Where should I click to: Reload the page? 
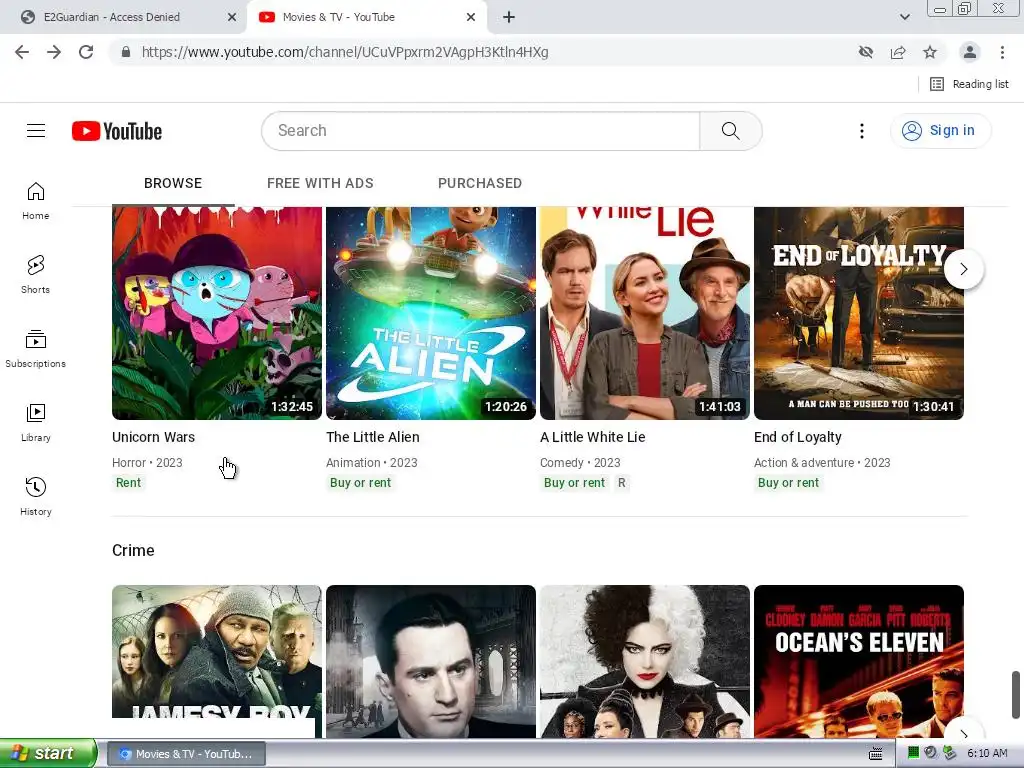coord(86,52)
